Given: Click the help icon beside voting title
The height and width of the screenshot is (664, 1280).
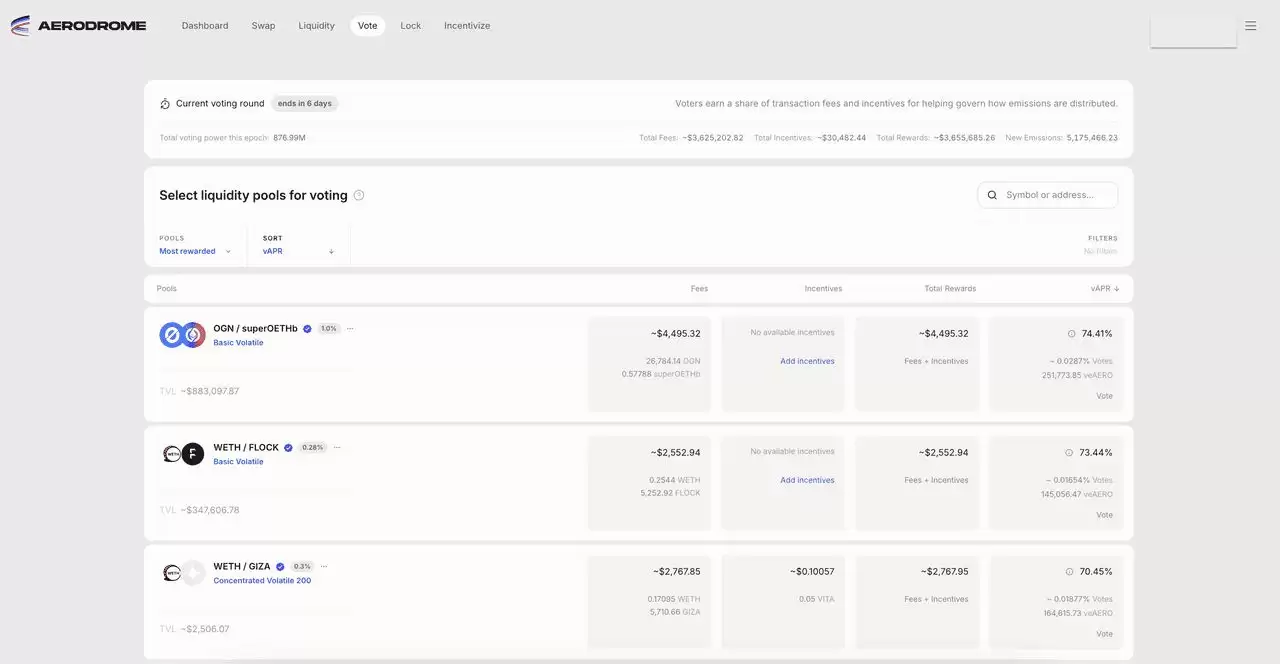Looking at the screenshot, I should 359,196.
